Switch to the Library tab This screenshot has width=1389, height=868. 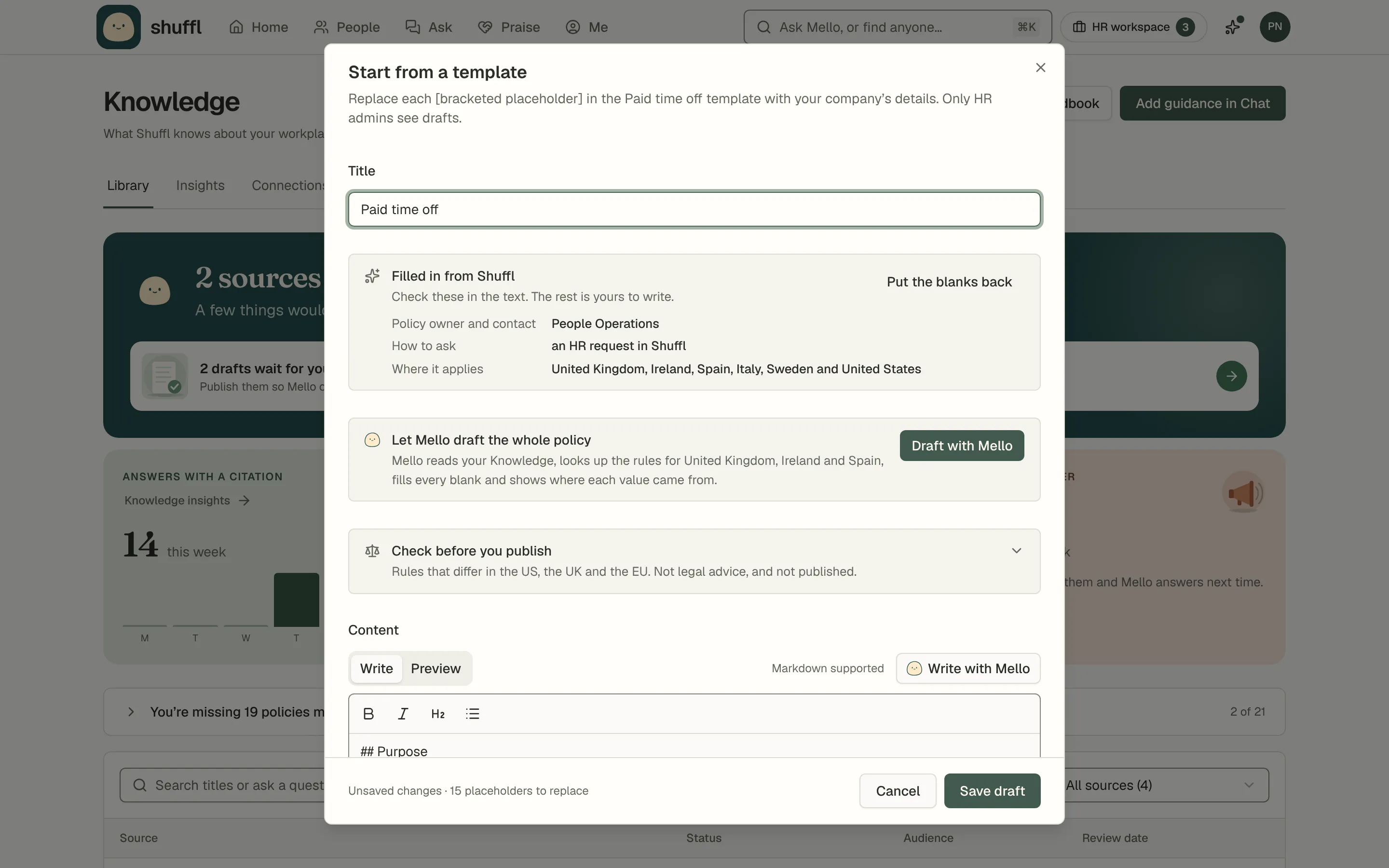pyautogui.click(x=128, y=186)
